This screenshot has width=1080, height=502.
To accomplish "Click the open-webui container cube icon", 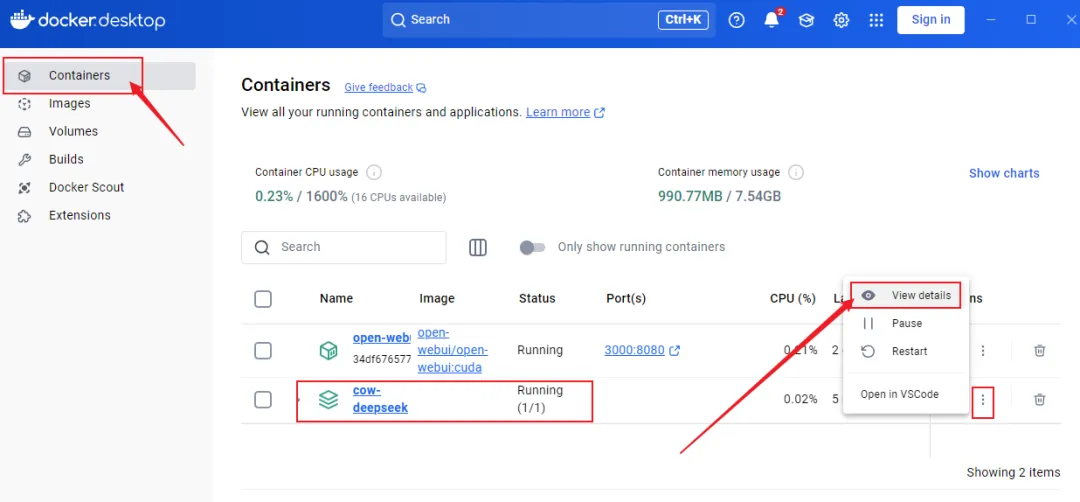I will [329, 351].
